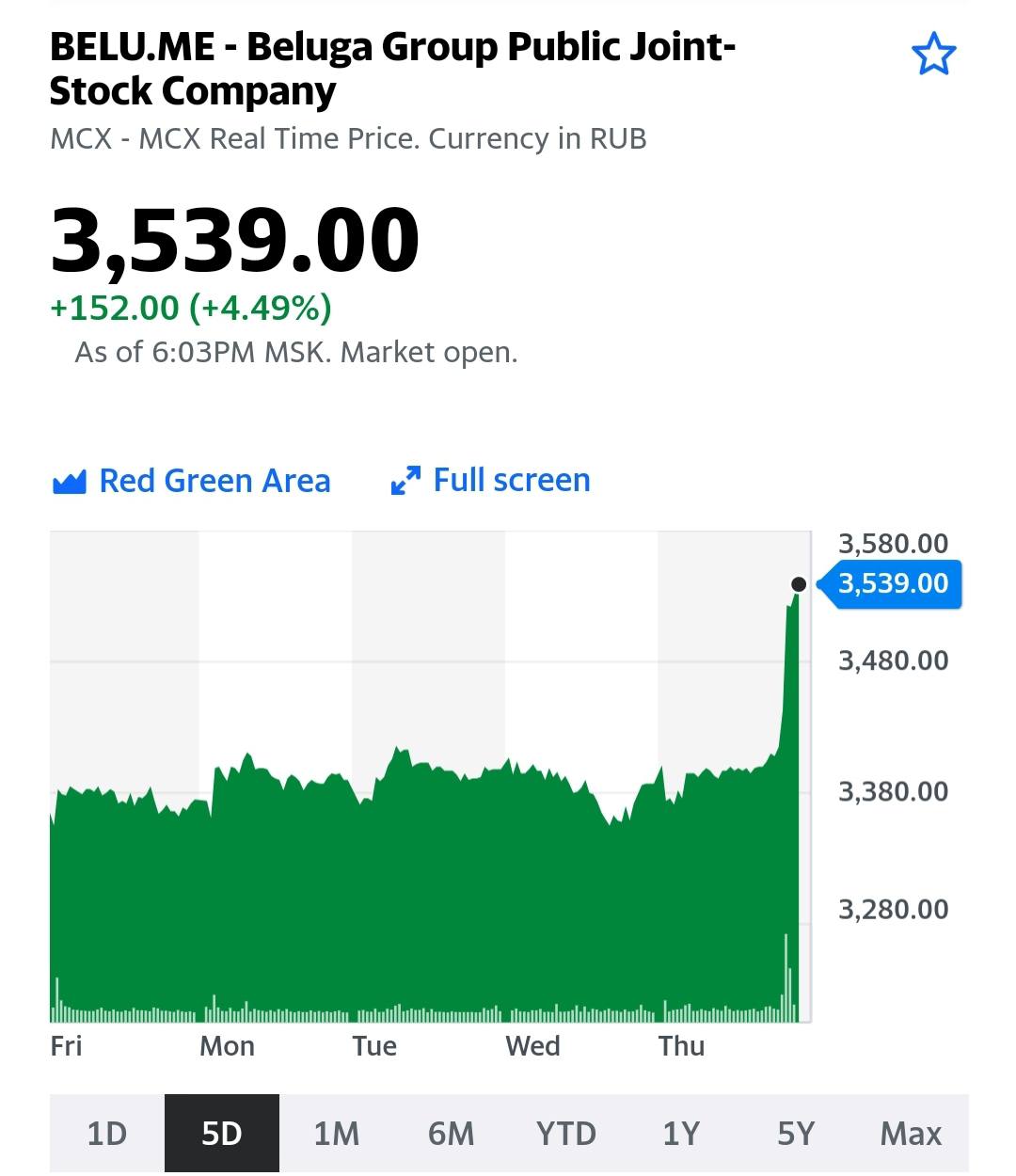Click the large 3,539.00 price quote
Screen dimensions: 1016x1176
235,241
